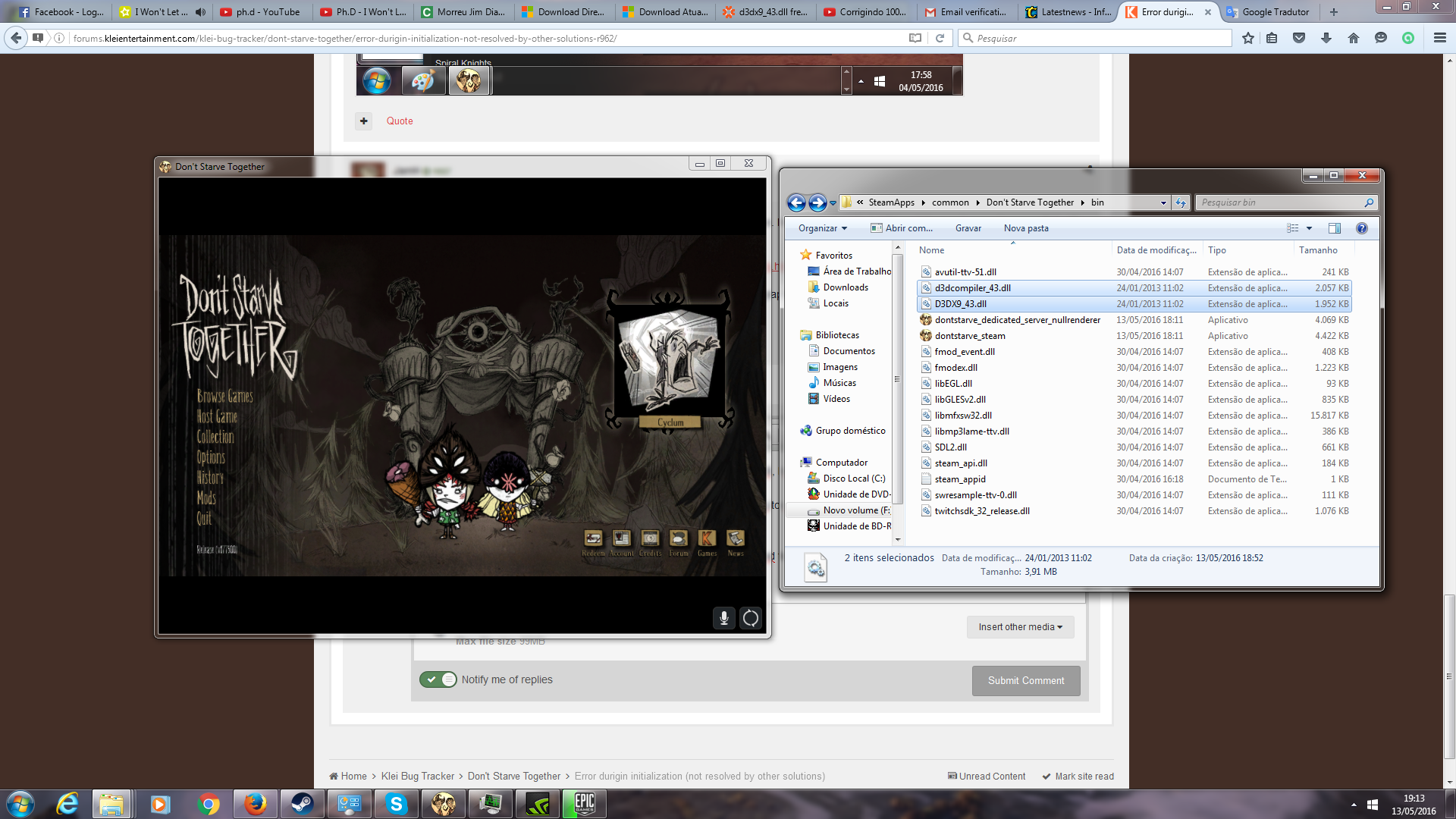Click the Games icon with Klei logo
1456x819 pixels.
tap(707, 538)
